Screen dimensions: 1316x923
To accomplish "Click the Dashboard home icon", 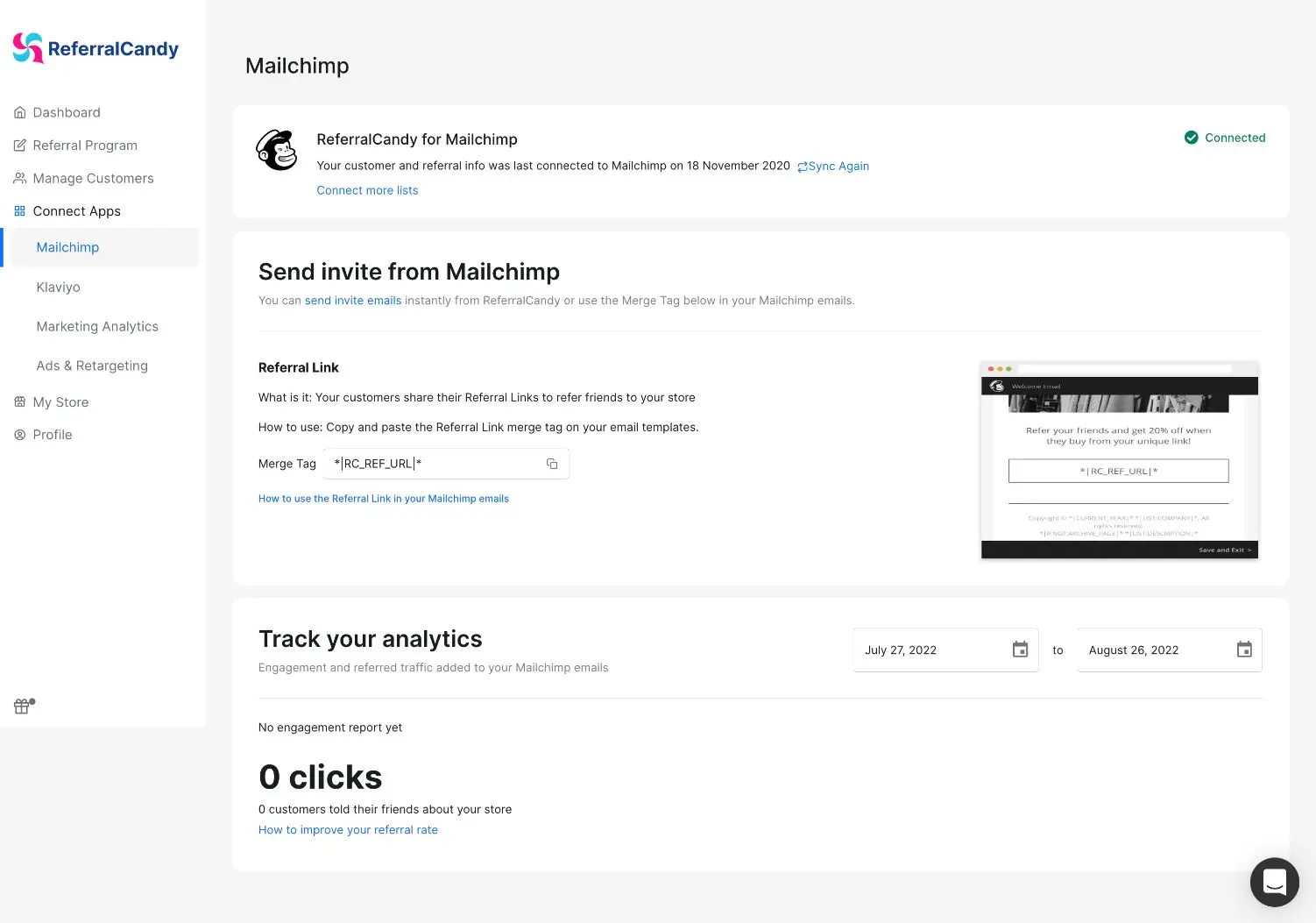I will click(x=20, y=112).
